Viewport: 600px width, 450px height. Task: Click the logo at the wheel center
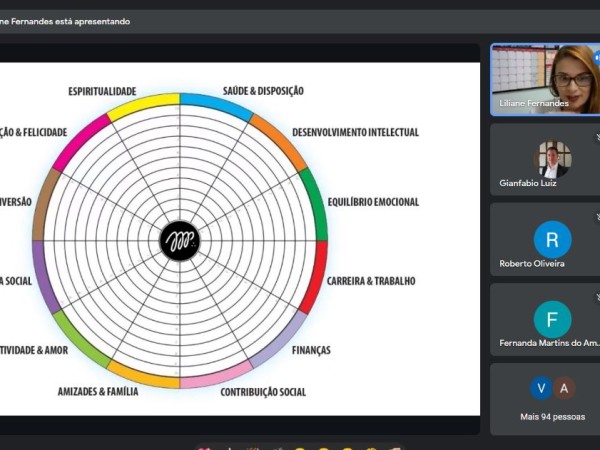pyautogui.click(x=180, y=241)
